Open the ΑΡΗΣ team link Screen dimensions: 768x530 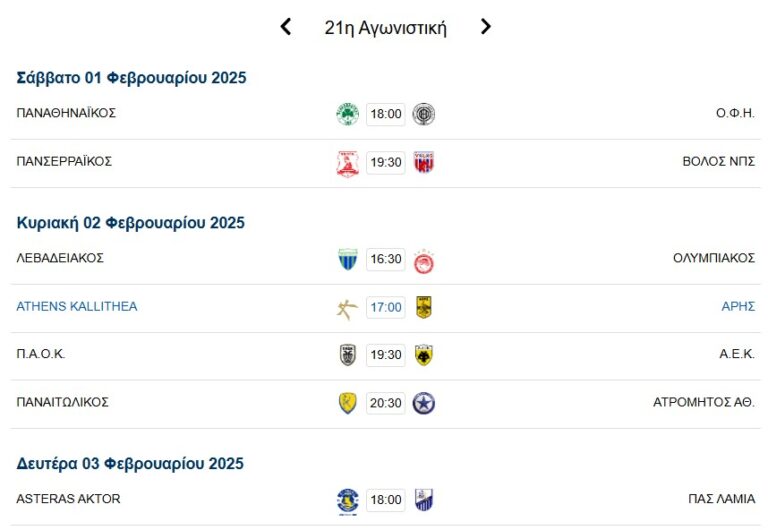[x=738, y=307]
